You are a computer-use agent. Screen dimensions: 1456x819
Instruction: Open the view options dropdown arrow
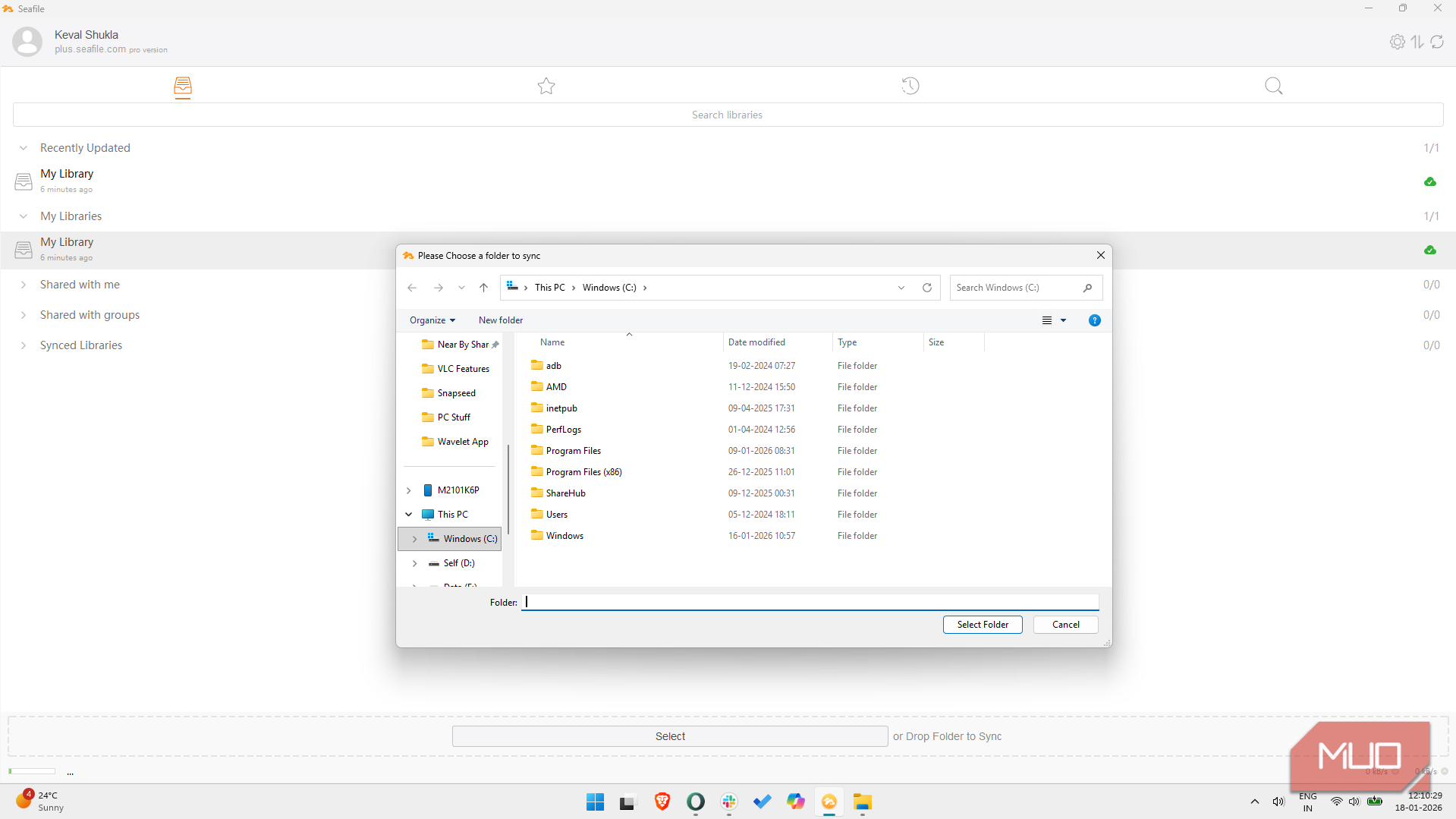coord(1064,320)
